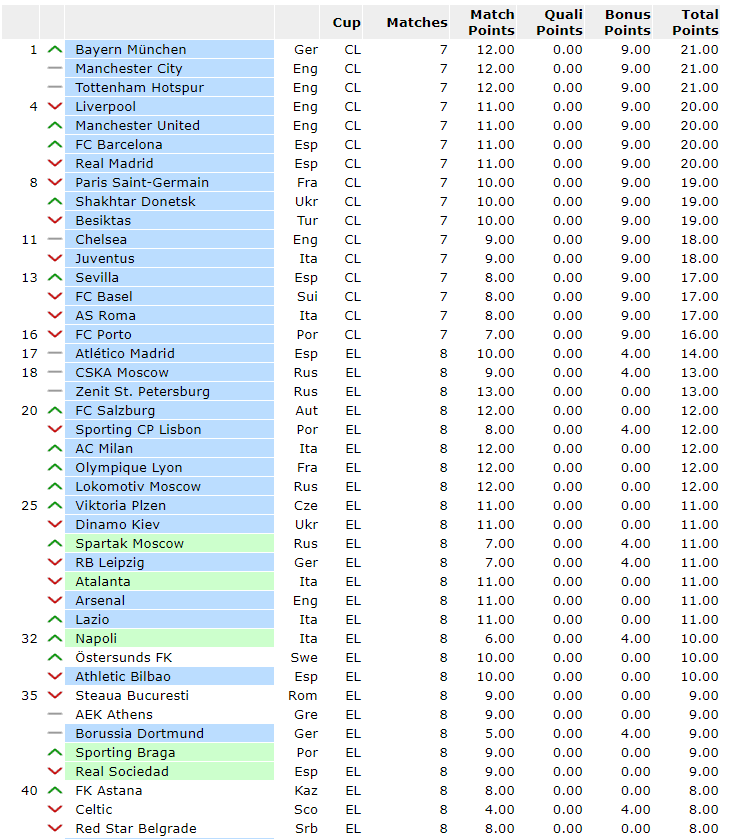730x839 pixels.
Task: Click the red down arrow beside Real Madrid
Action: click(x=54, y=163)
